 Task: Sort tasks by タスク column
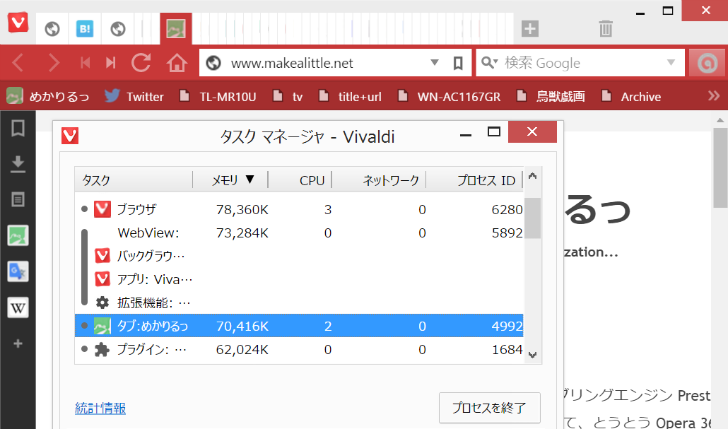tap(134, 180)
